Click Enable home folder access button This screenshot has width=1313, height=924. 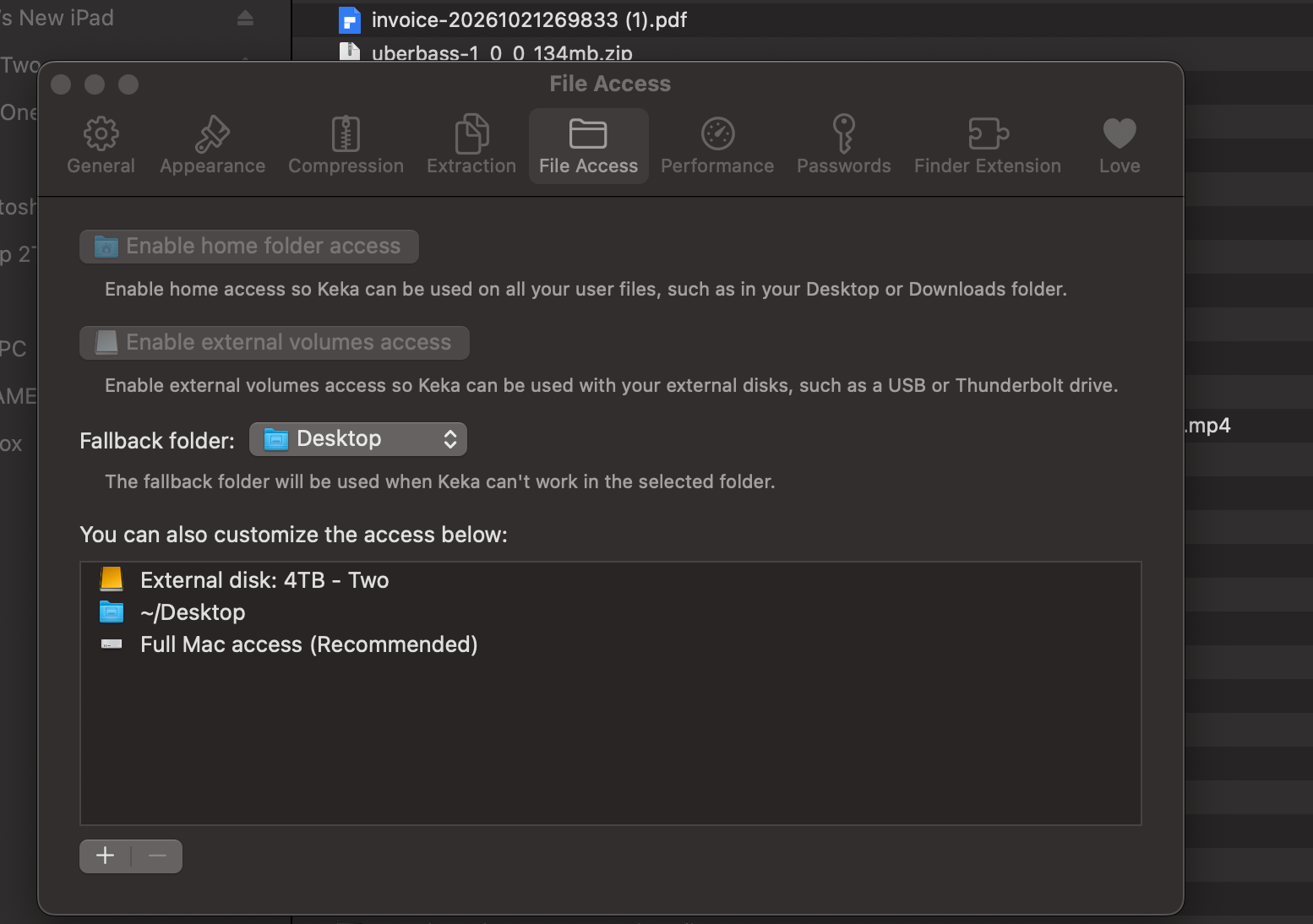point(249,247)
